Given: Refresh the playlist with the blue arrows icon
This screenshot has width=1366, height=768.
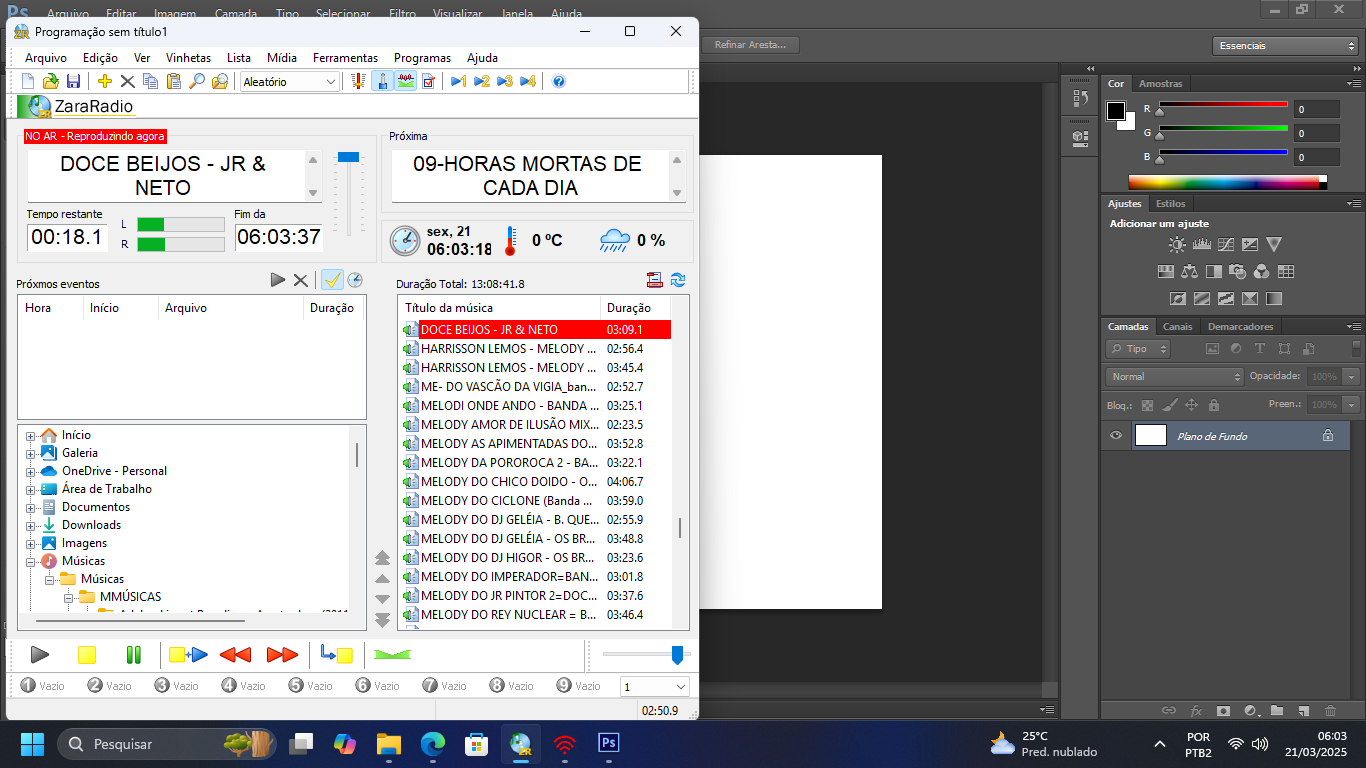Looking at the screenshot, I should (678, 280).
